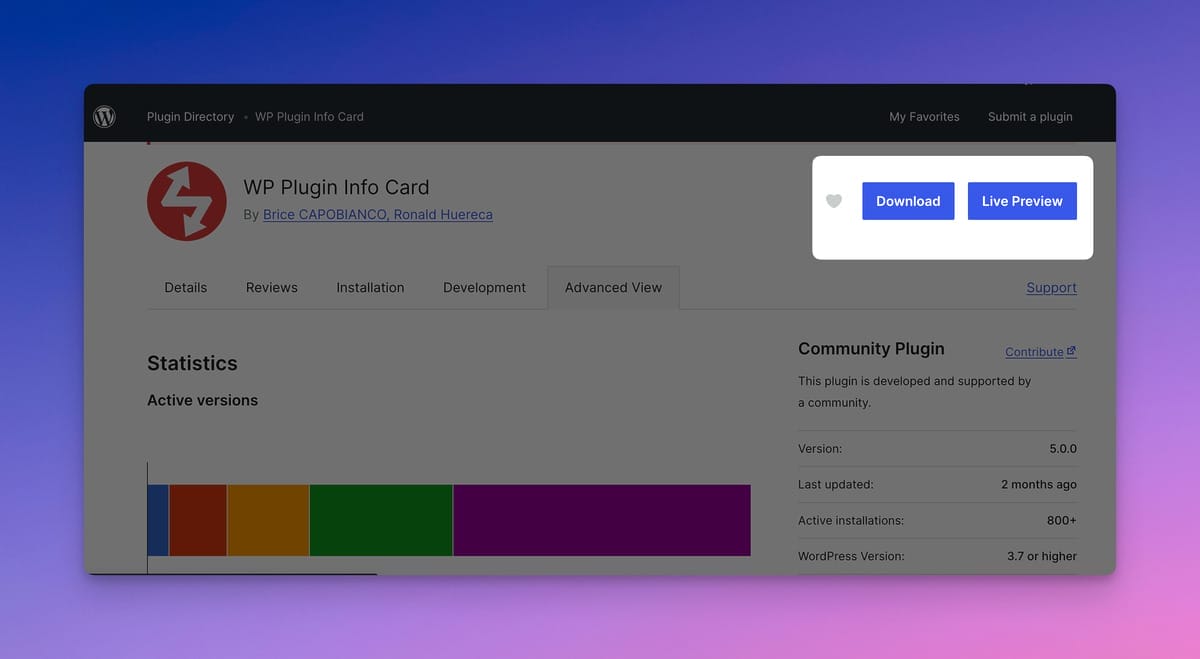This screenshot has height=659, width=1200.
Task: Click the Download button
Action: tap(908, 201)
